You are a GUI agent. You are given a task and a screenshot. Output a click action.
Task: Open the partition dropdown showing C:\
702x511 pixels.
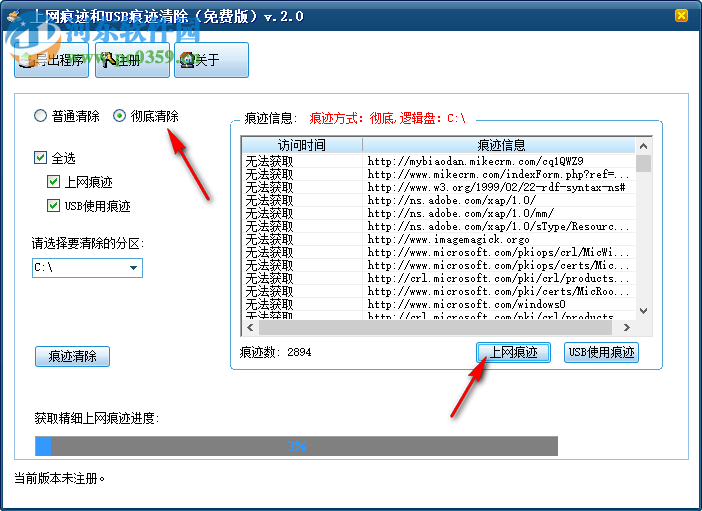point(87,268)
